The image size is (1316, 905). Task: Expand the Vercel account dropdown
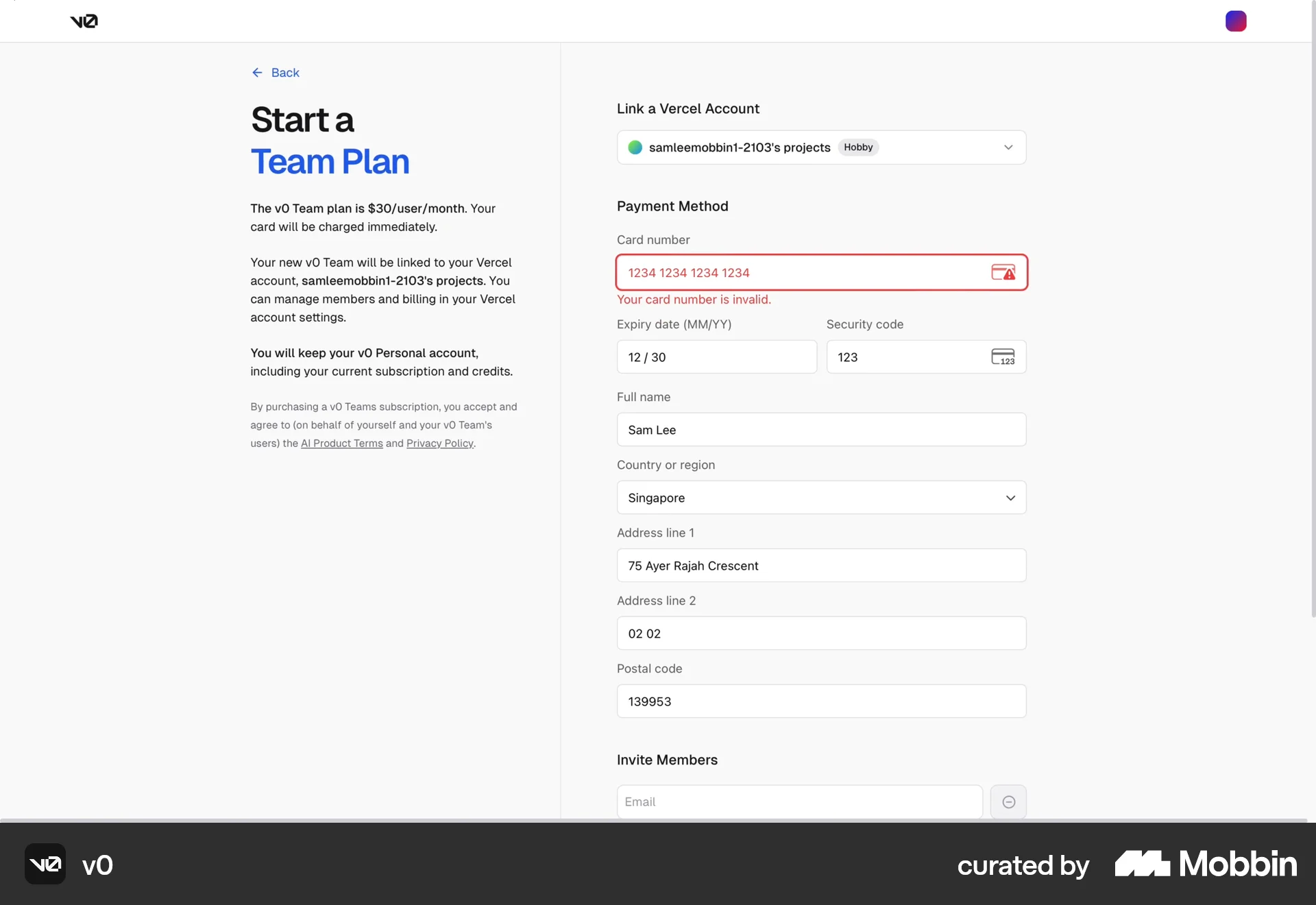[820, 147]
